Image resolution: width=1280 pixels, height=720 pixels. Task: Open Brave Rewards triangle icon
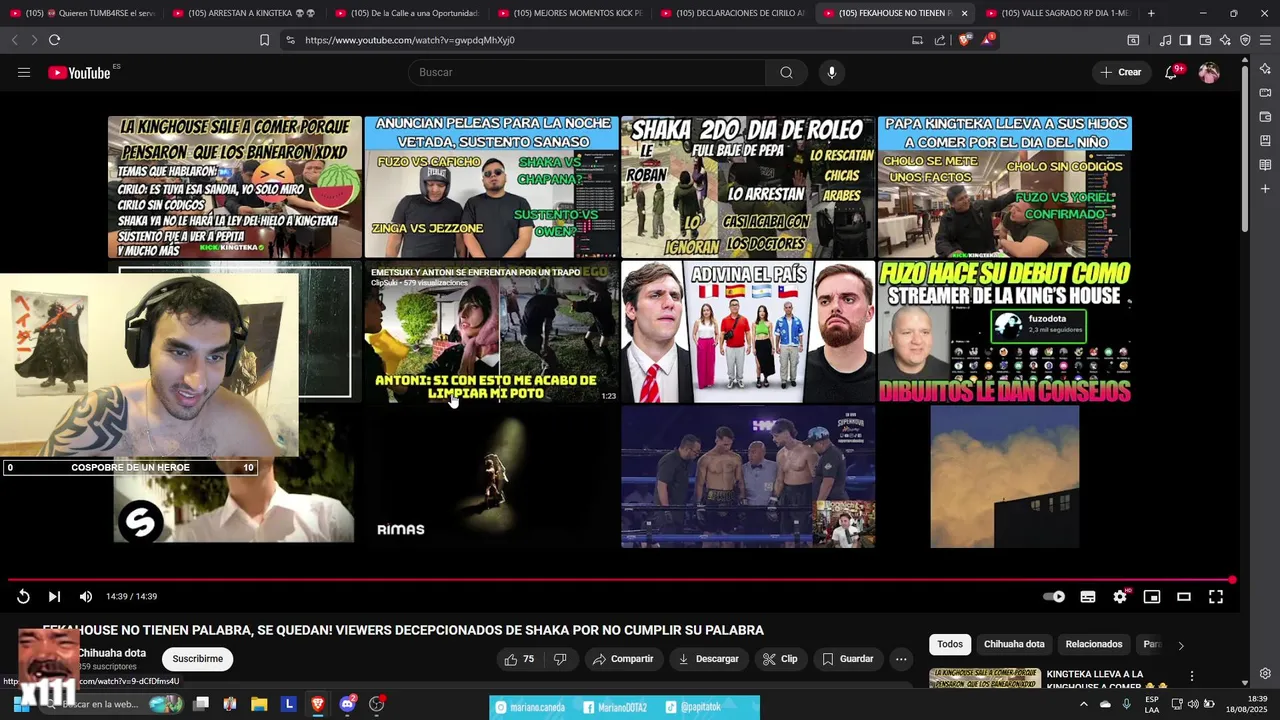(988, 40)
